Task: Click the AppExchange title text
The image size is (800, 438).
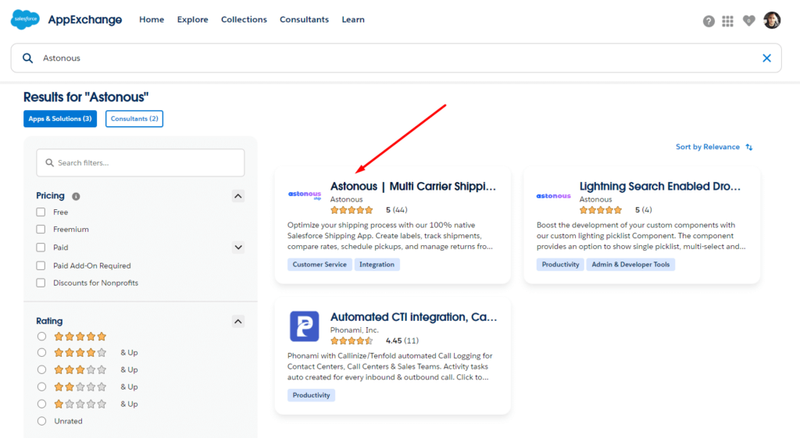Action: coord(85,20)
